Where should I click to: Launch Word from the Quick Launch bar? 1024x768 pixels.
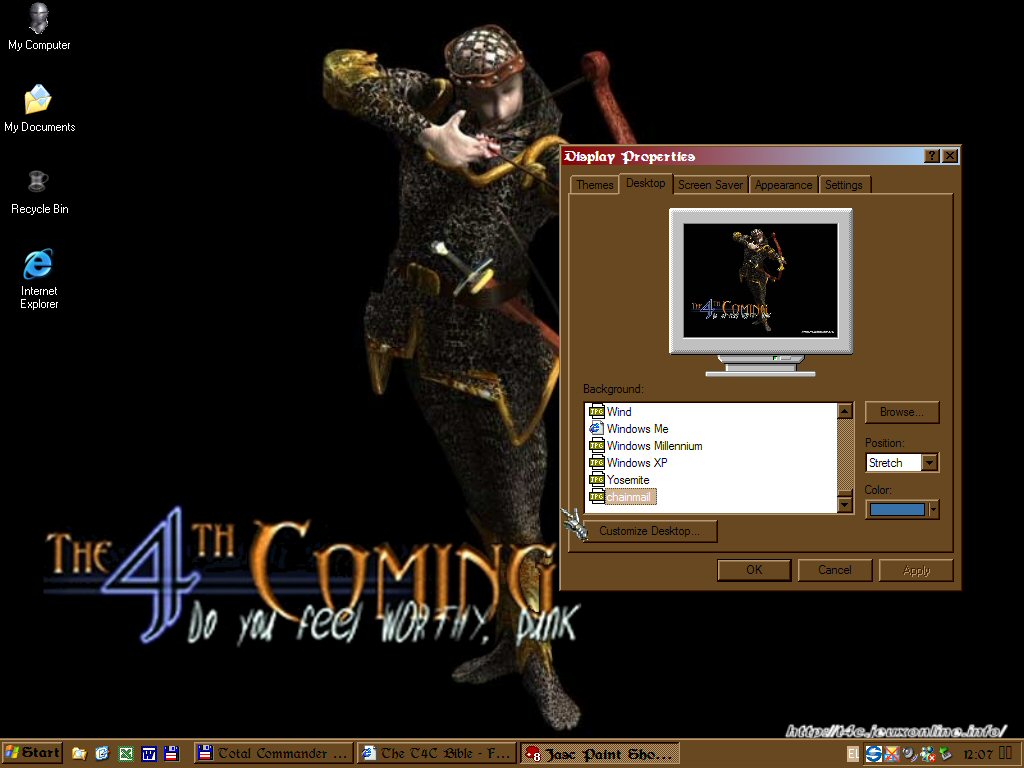click(149, 754)
